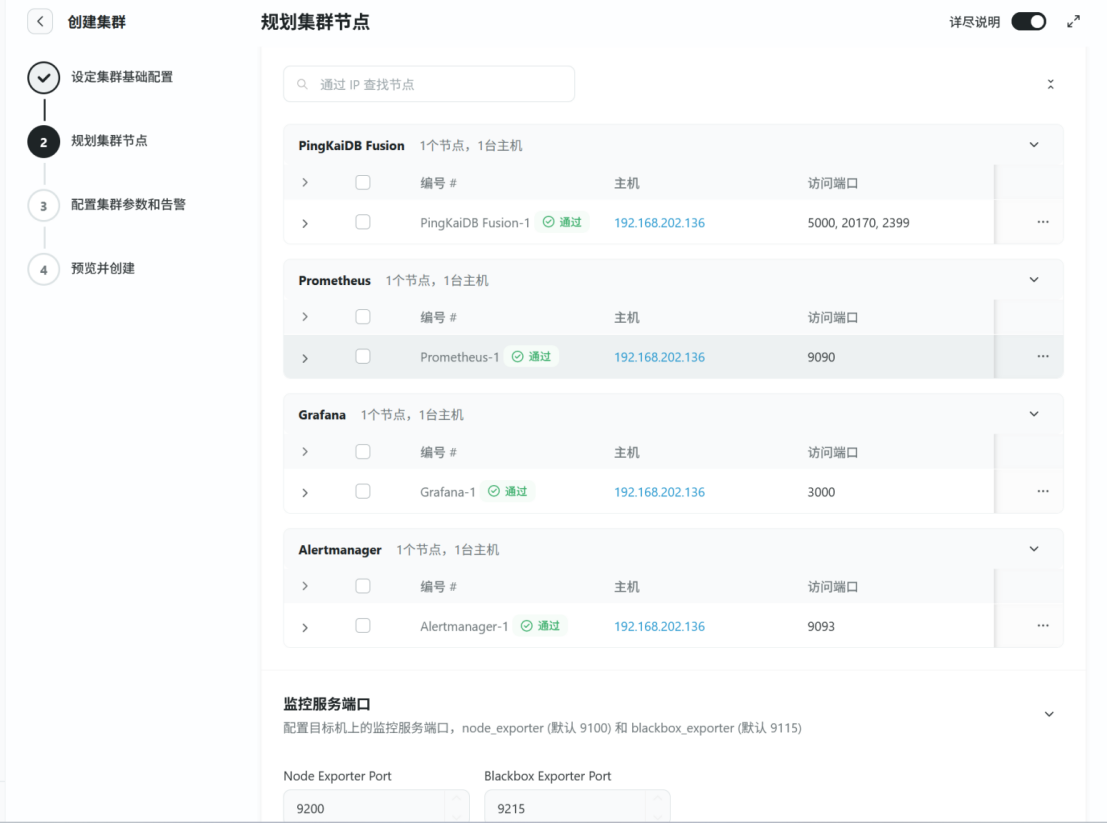
Task: Click the fullscreen expand icon at top right
Action: [x=1074, y=22]
